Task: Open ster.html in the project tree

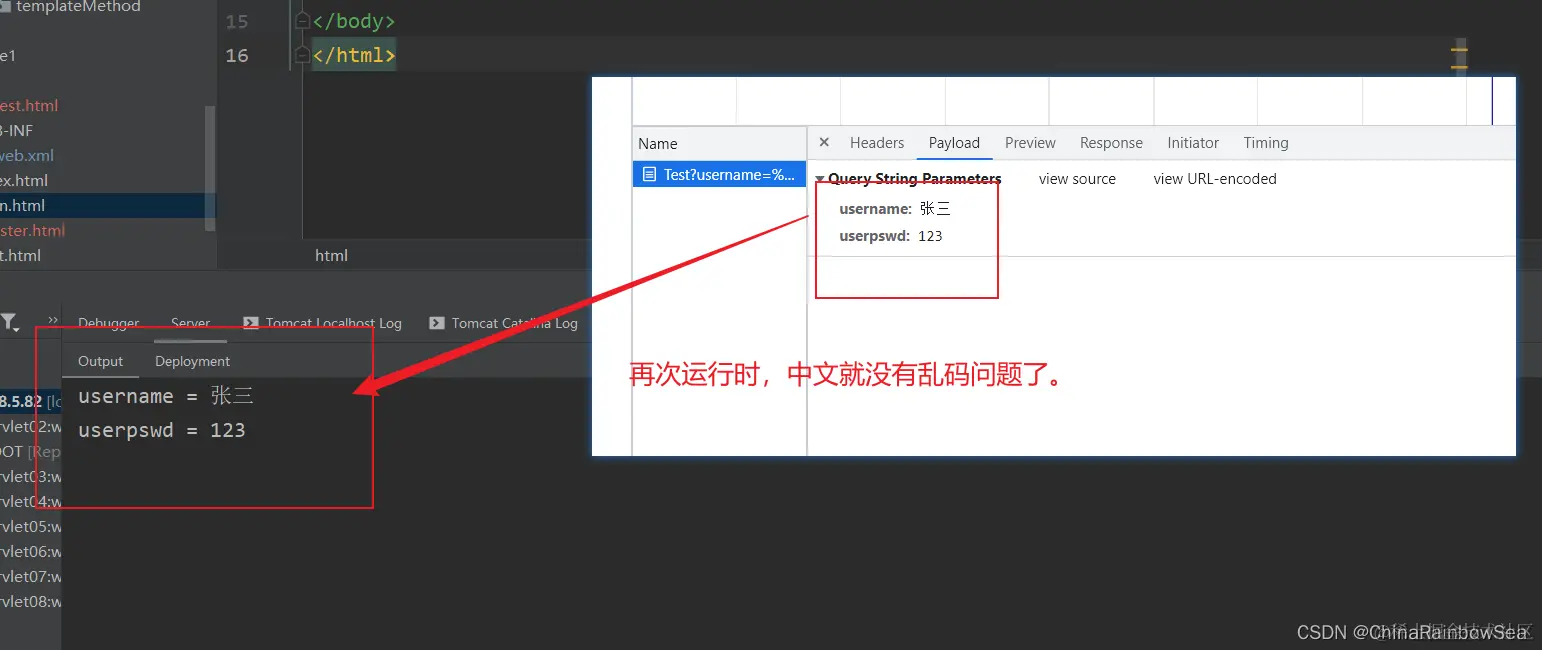Action: coord(33,230)
